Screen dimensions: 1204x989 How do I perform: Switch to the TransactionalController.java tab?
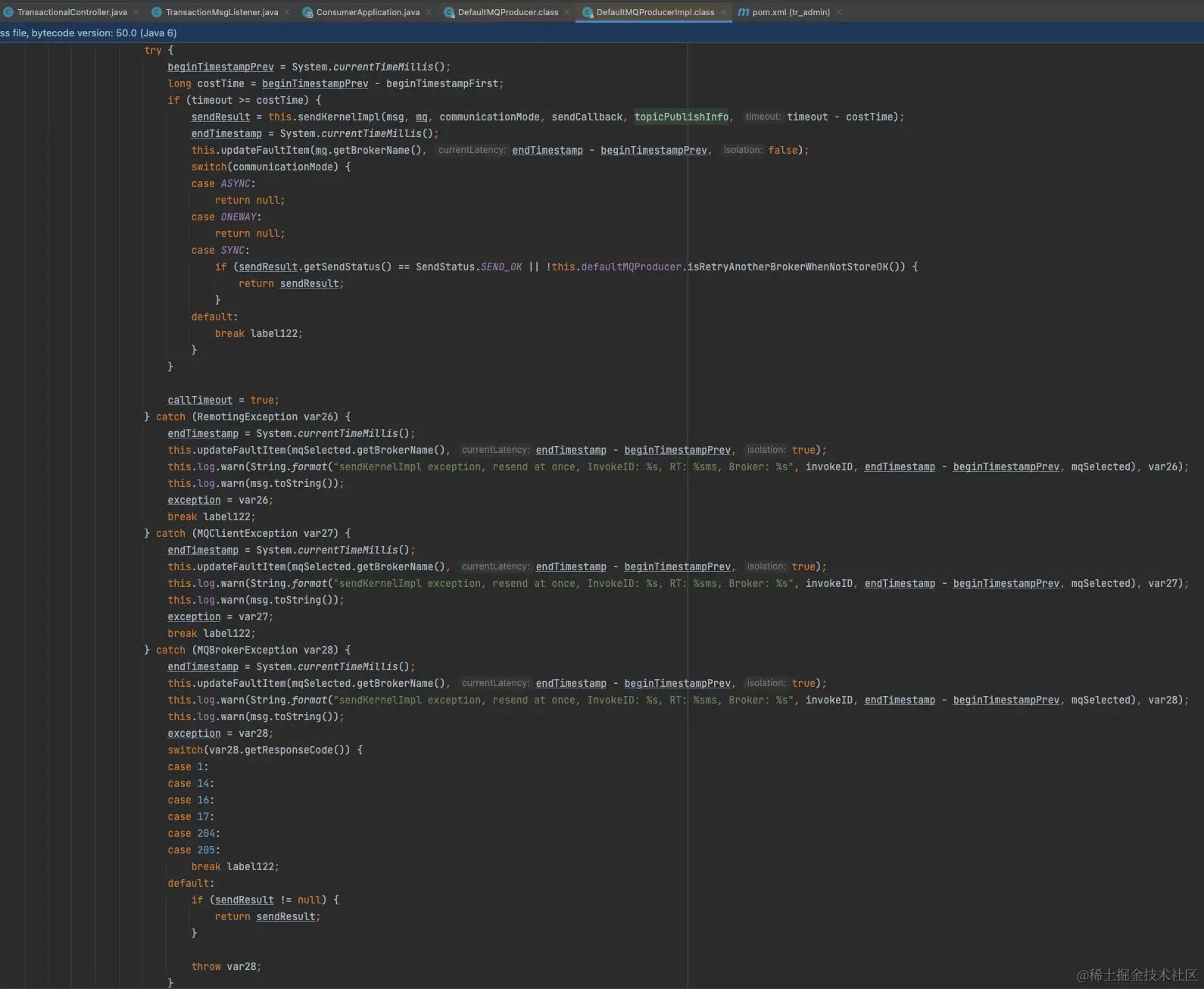[x=72, y=12]
